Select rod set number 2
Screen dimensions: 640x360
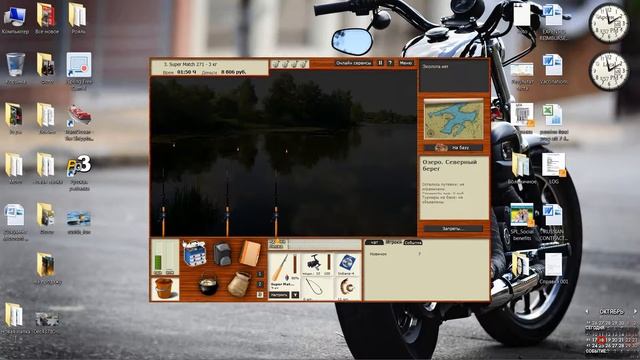260,284
